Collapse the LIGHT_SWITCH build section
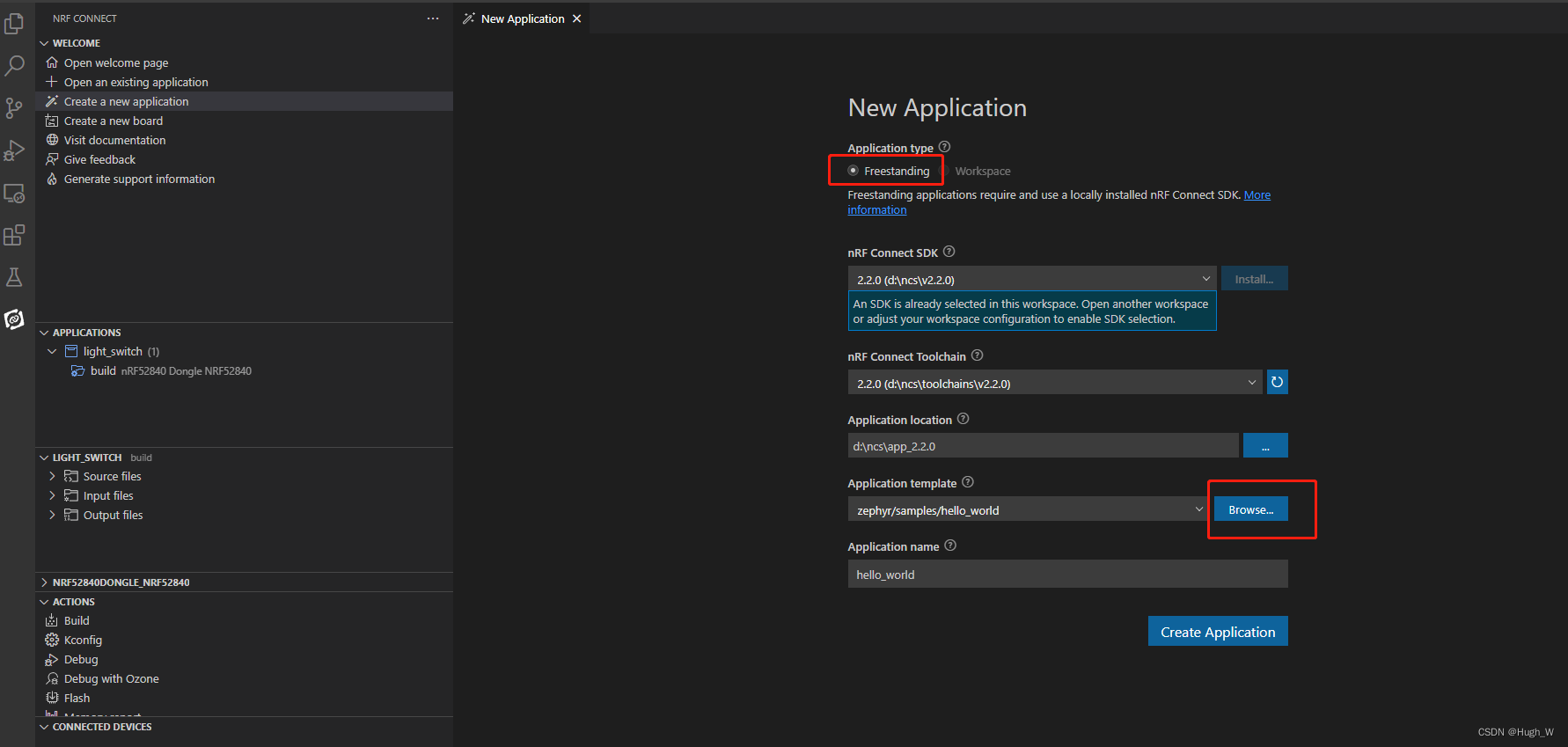 pyautogui.click(x=44, y=458)
